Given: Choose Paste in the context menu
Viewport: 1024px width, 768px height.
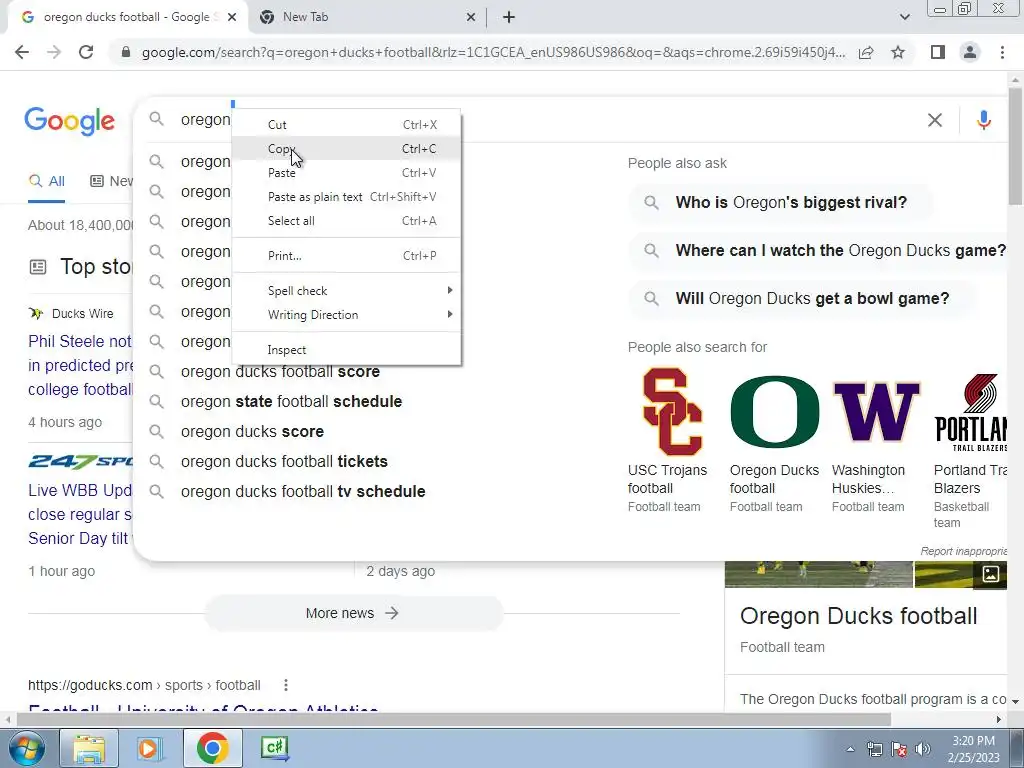Looking at the screenshot, I should (346, 172).
